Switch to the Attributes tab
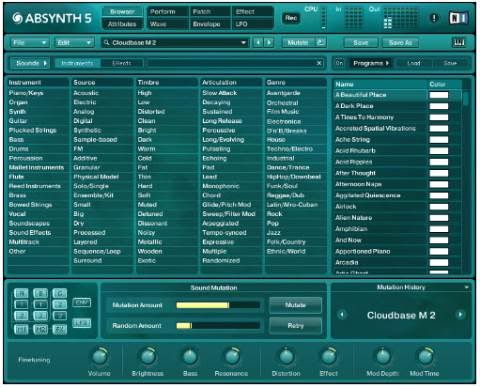This screenshot has width=480, height=387. 122,24
